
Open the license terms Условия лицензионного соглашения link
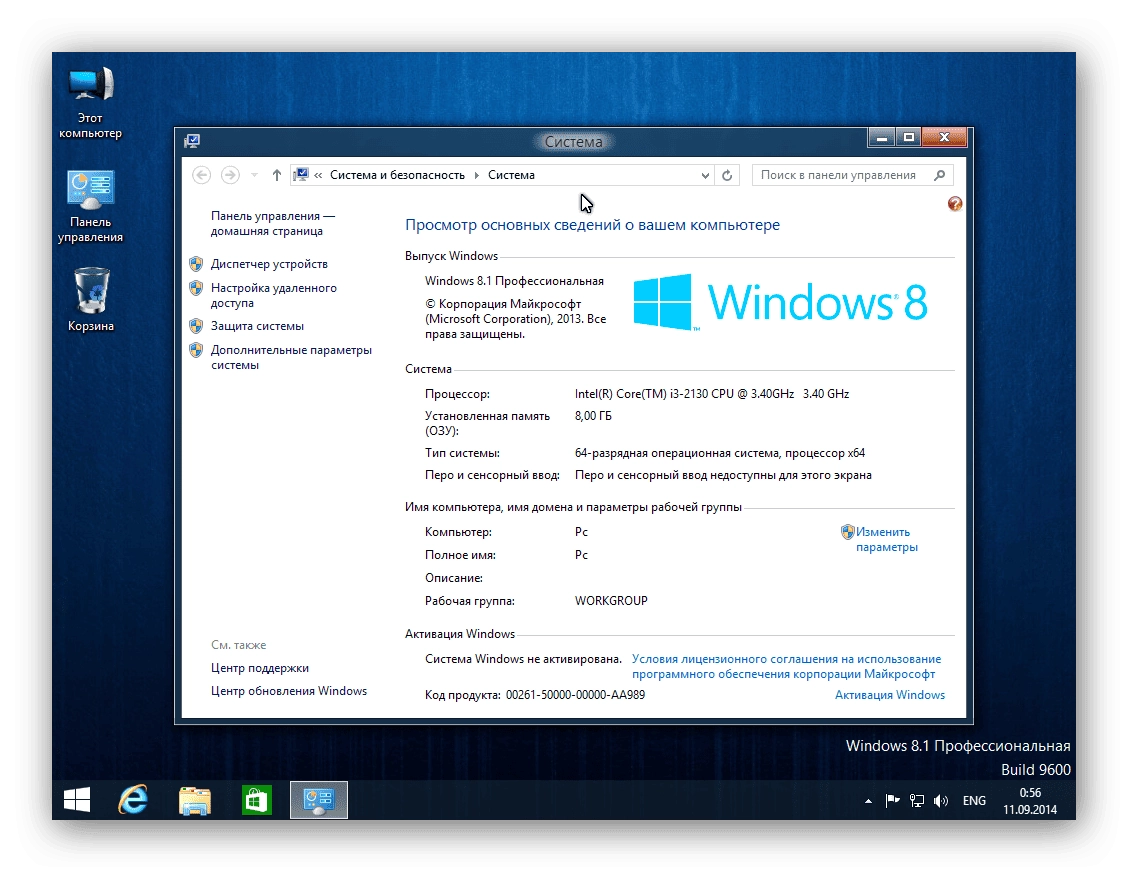coord(786,666)
